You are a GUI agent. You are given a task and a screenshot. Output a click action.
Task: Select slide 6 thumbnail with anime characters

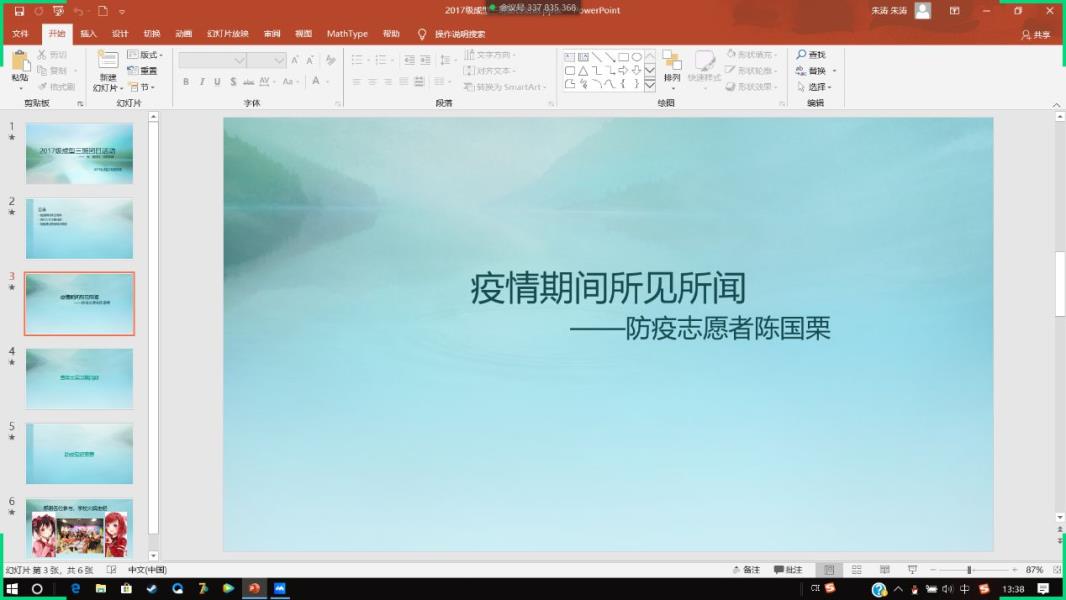point(80,529)
